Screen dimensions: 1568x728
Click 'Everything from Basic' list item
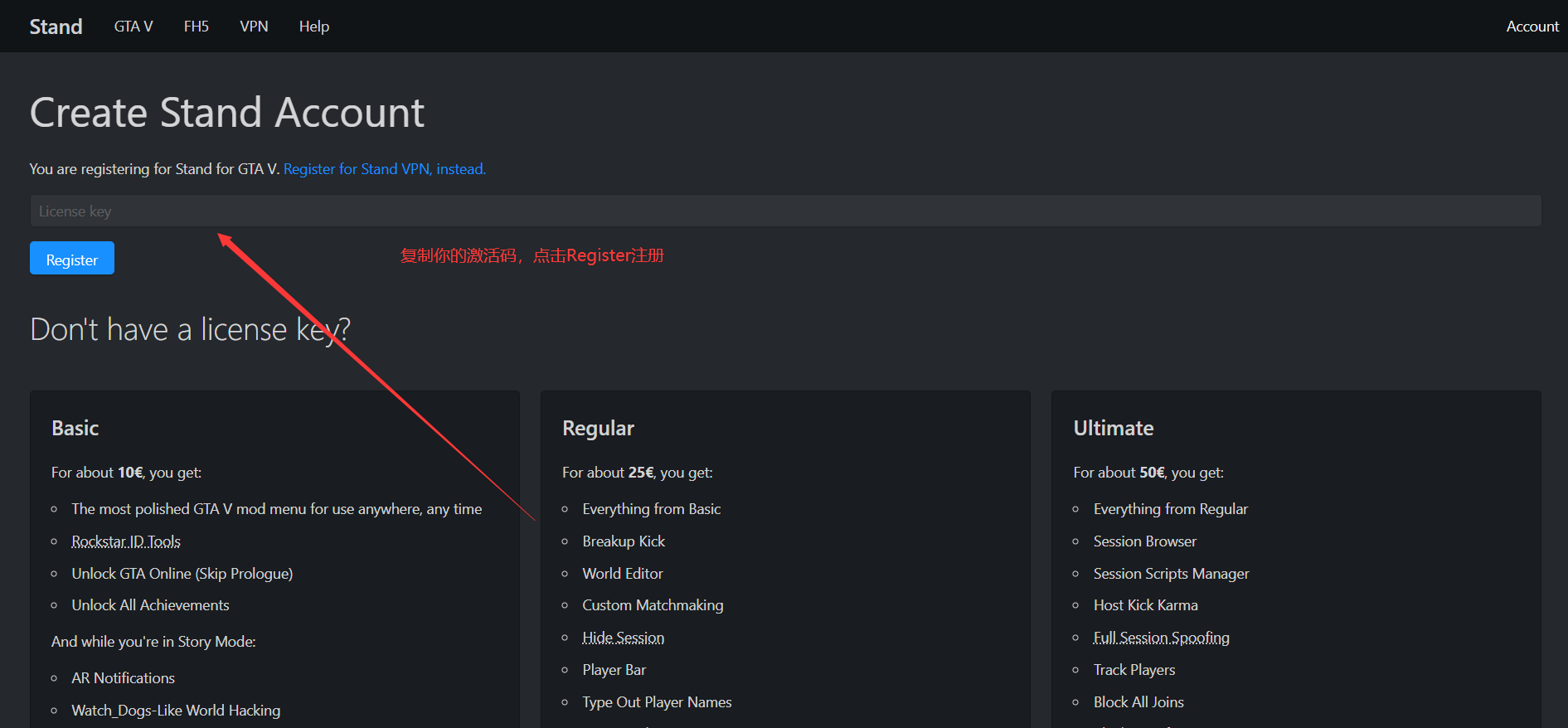pyautogui.click(x=652, y=509)
